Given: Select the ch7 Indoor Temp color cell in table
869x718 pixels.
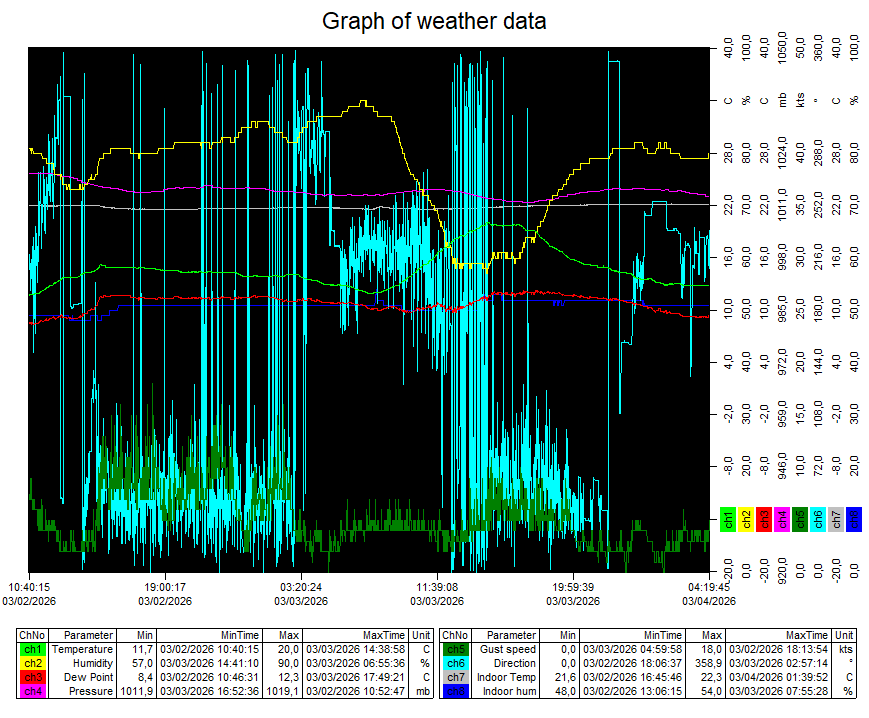Looking at the screenshot, I should point(455,677).
